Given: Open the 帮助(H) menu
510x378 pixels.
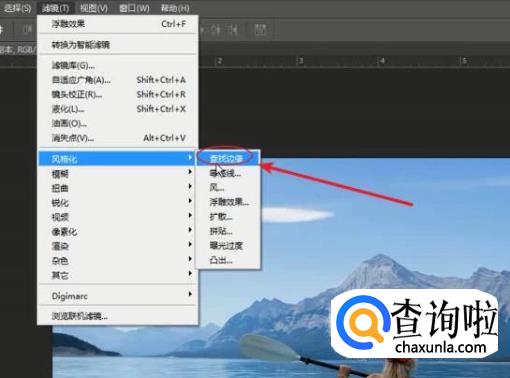Looking at the screenshot, I should coord(175,8).
